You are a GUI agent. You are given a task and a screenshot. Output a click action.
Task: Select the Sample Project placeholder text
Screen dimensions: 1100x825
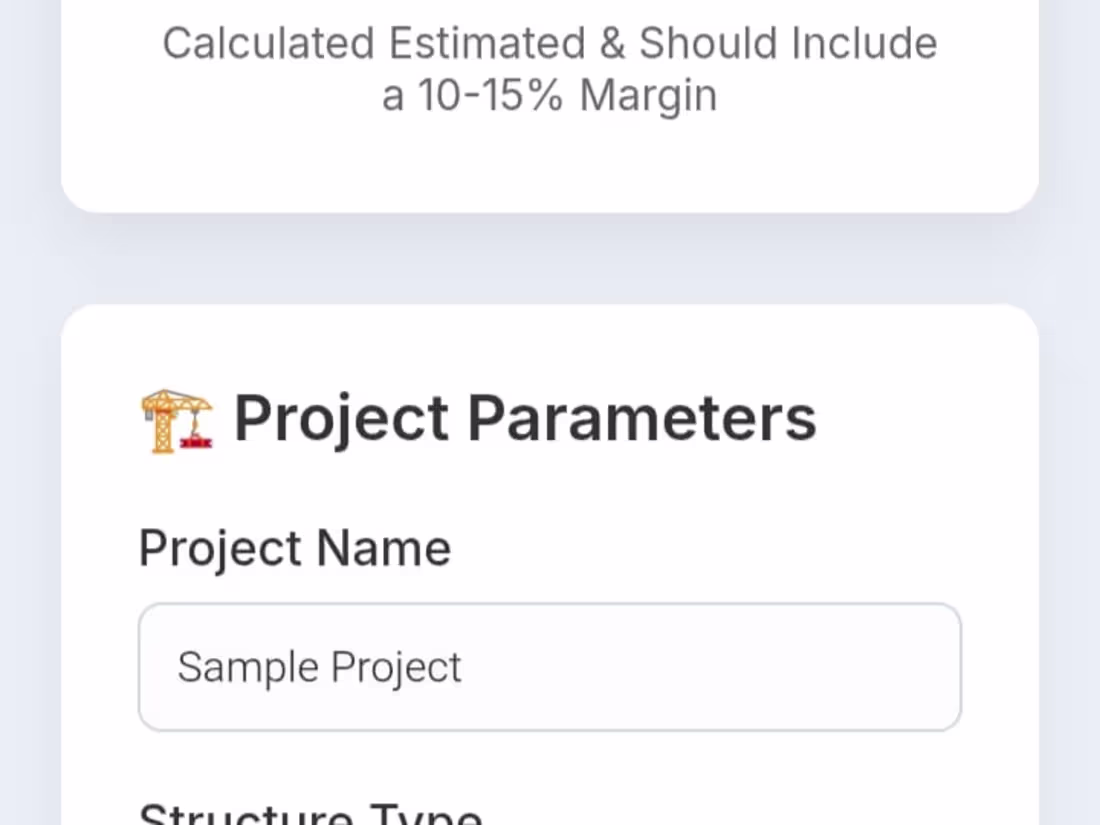(x=319, y=666)
